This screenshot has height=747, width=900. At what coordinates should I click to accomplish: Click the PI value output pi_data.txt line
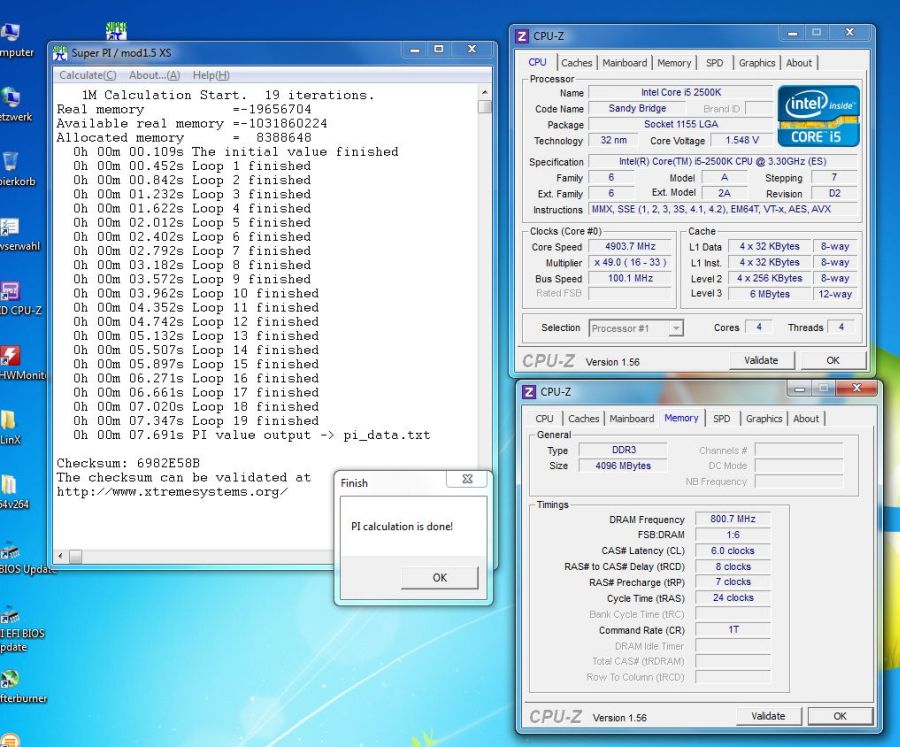[251, 435]
